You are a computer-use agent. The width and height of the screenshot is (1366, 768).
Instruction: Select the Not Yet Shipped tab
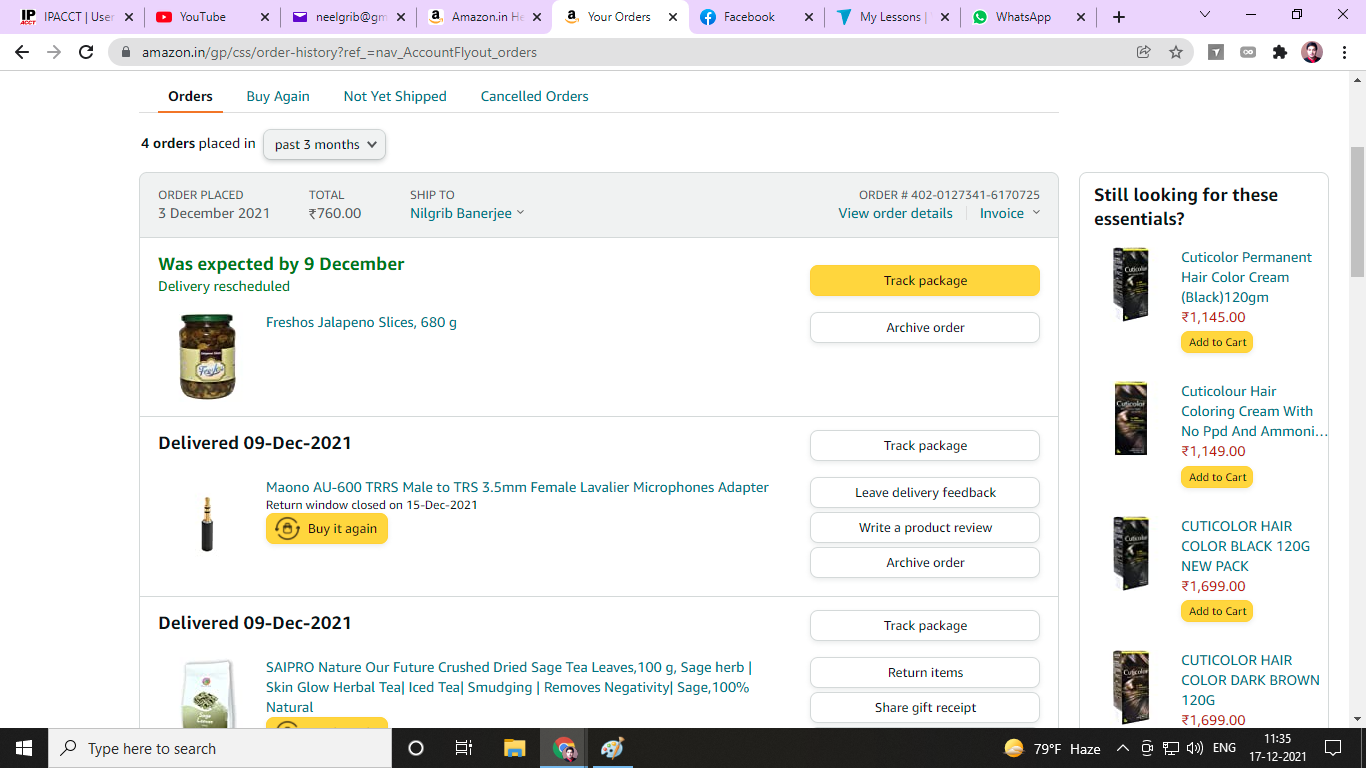395,96
